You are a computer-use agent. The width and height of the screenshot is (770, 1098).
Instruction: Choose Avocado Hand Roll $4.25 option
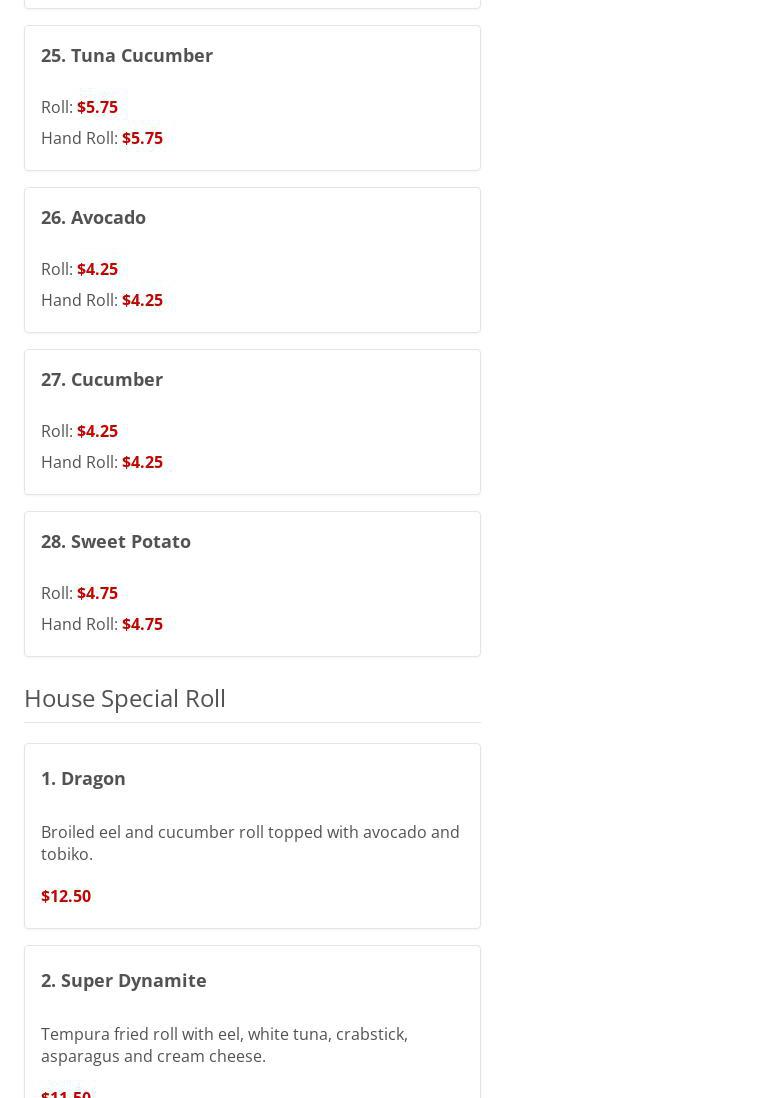pyautogui.click(x=142, y=300)
